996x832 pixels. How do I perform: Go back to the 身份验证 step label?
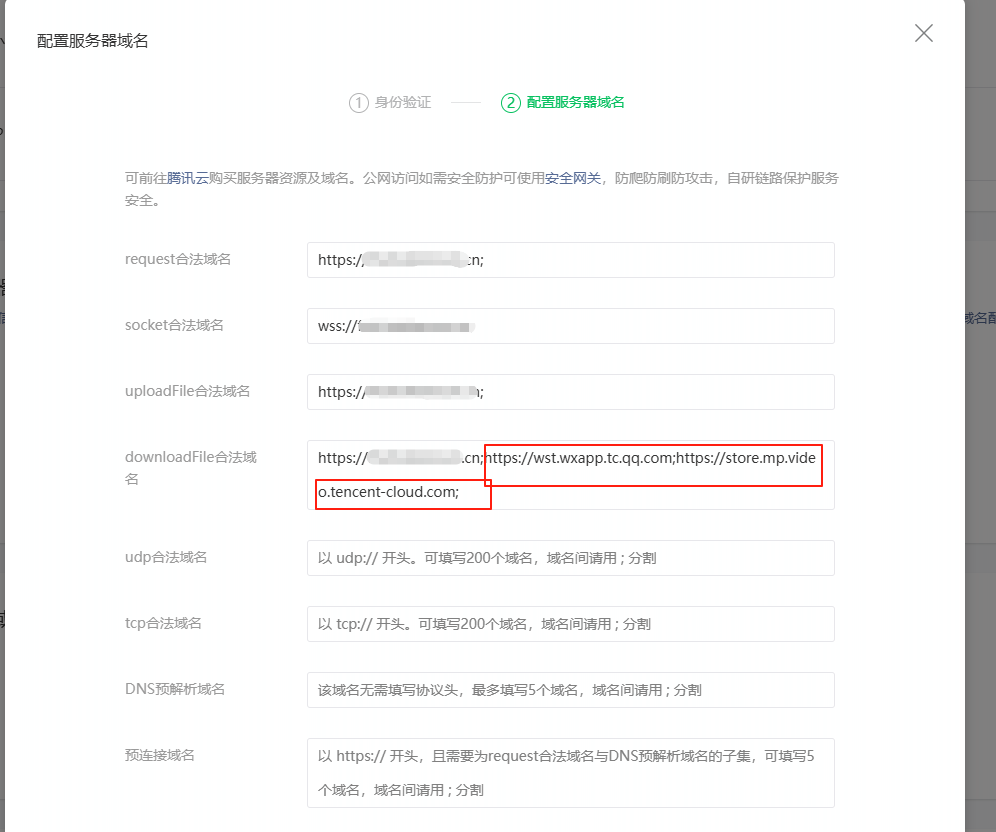click(x=403, y=103)
